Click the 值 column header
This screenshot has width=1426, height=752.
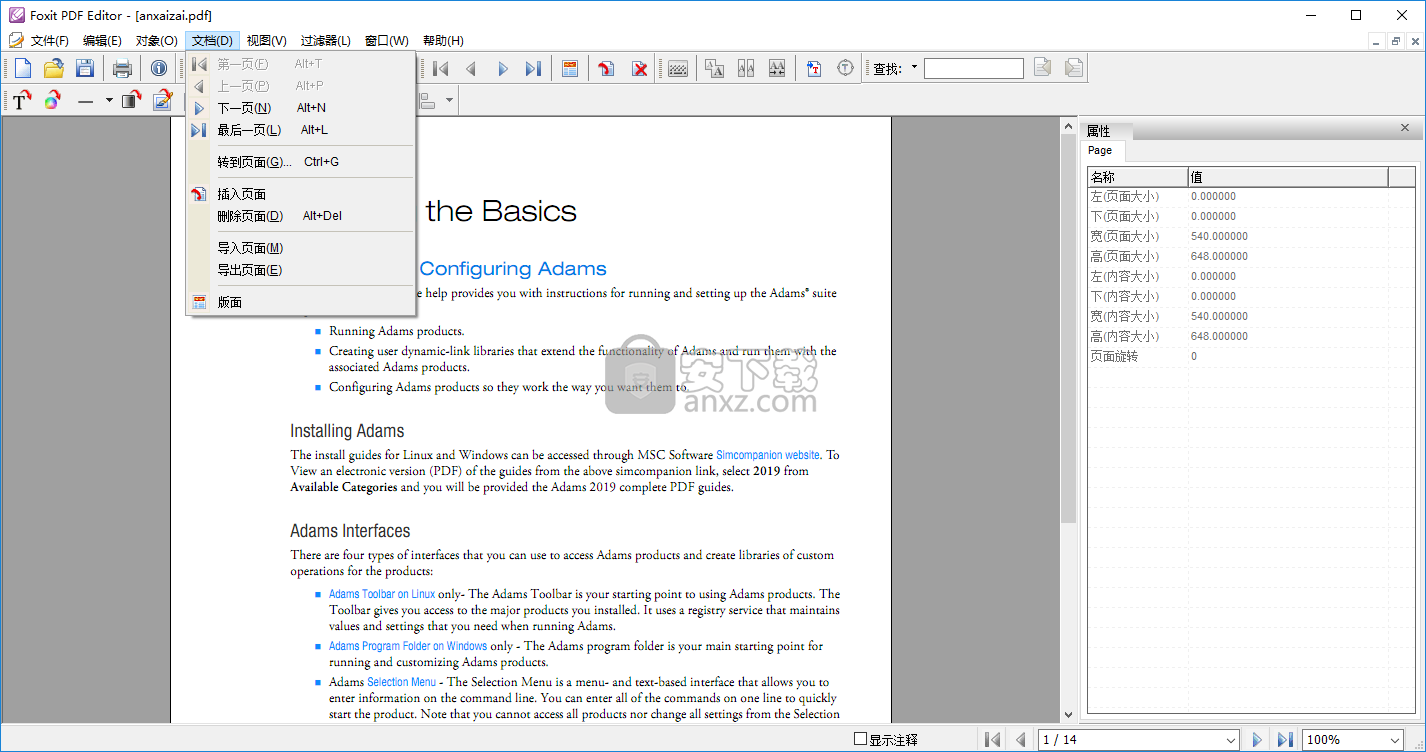click(1288, 177)
